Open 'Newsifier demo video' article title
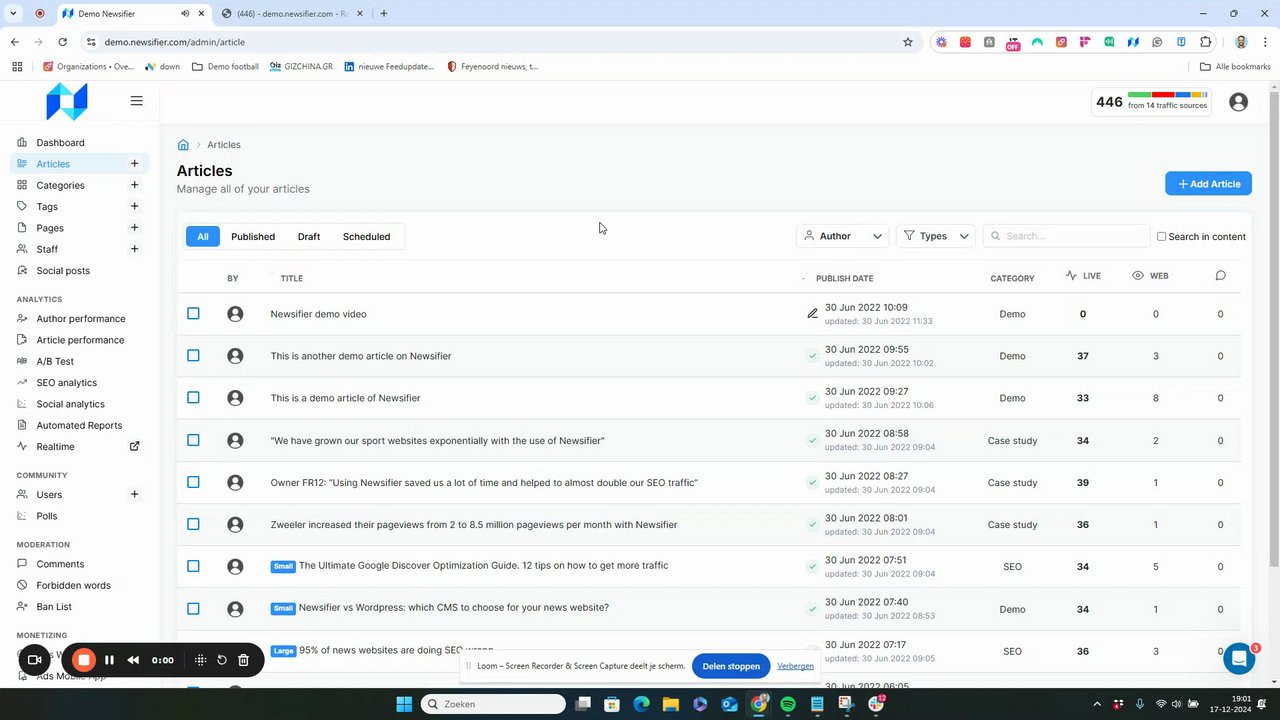Screen dimensions: 1280x720 (x=318, y=314)
